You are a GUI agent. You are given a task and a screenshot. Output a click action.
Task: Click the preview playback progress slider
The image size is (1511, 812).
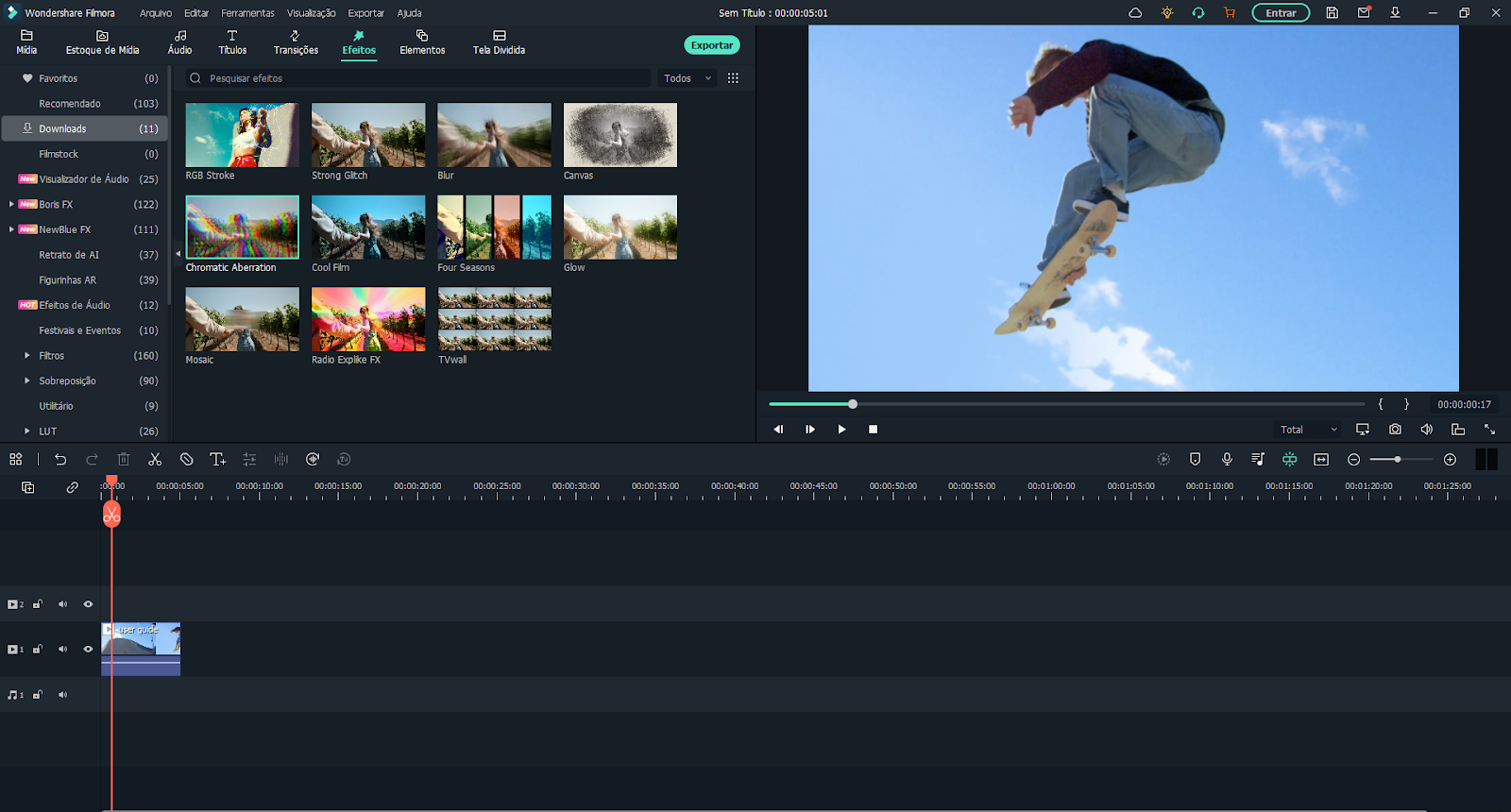click(x=1065, y=404)
